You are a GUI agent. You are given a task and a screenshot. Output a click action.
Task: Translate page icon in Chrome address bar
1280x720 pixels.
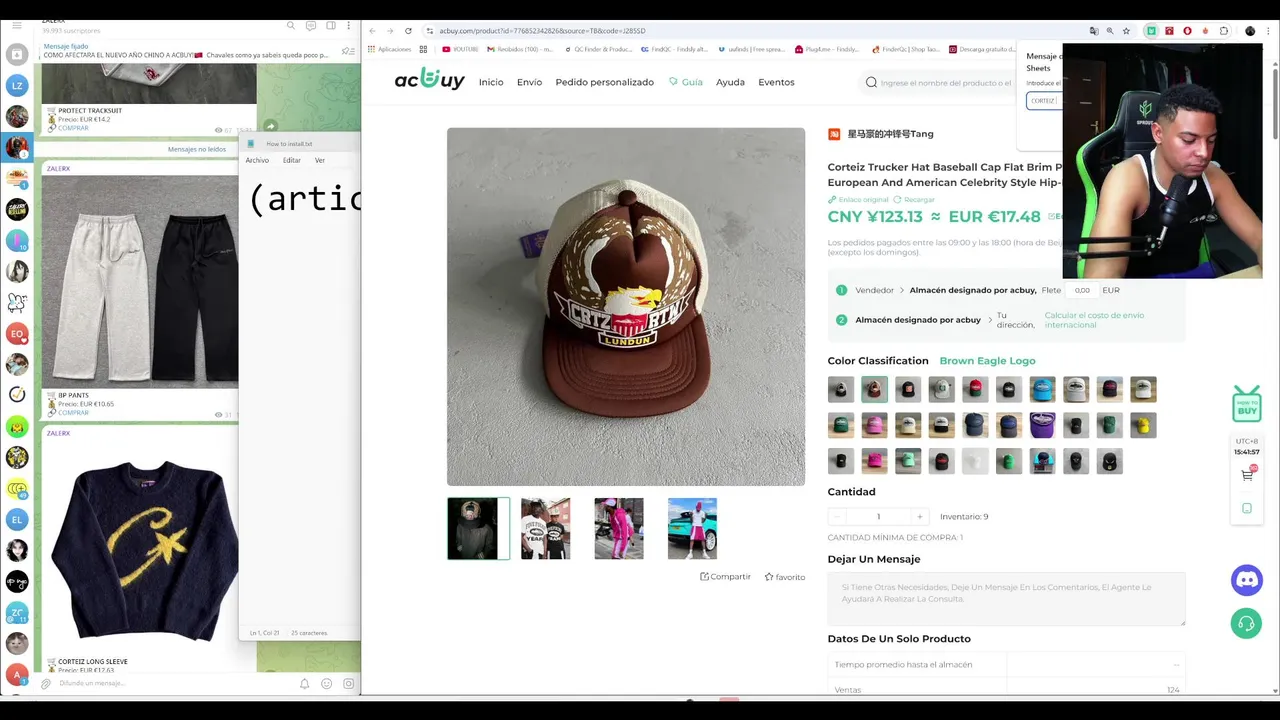click(1093, 31)
